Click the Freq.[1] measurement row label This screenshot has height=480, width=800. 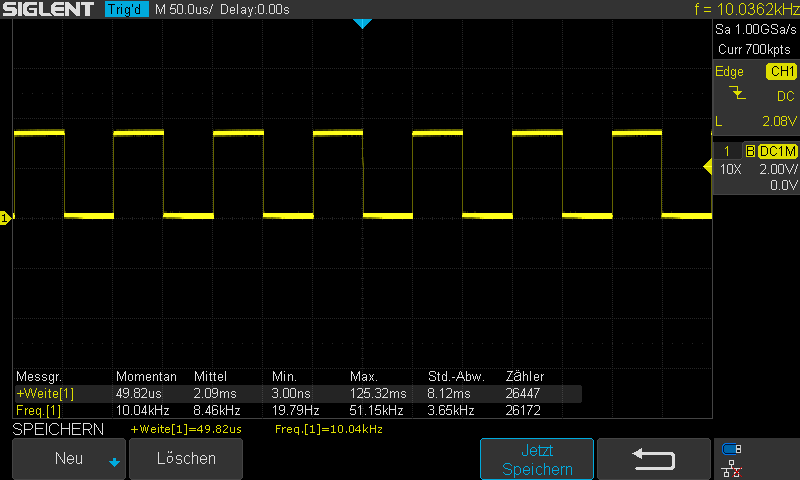pos(38,411)
